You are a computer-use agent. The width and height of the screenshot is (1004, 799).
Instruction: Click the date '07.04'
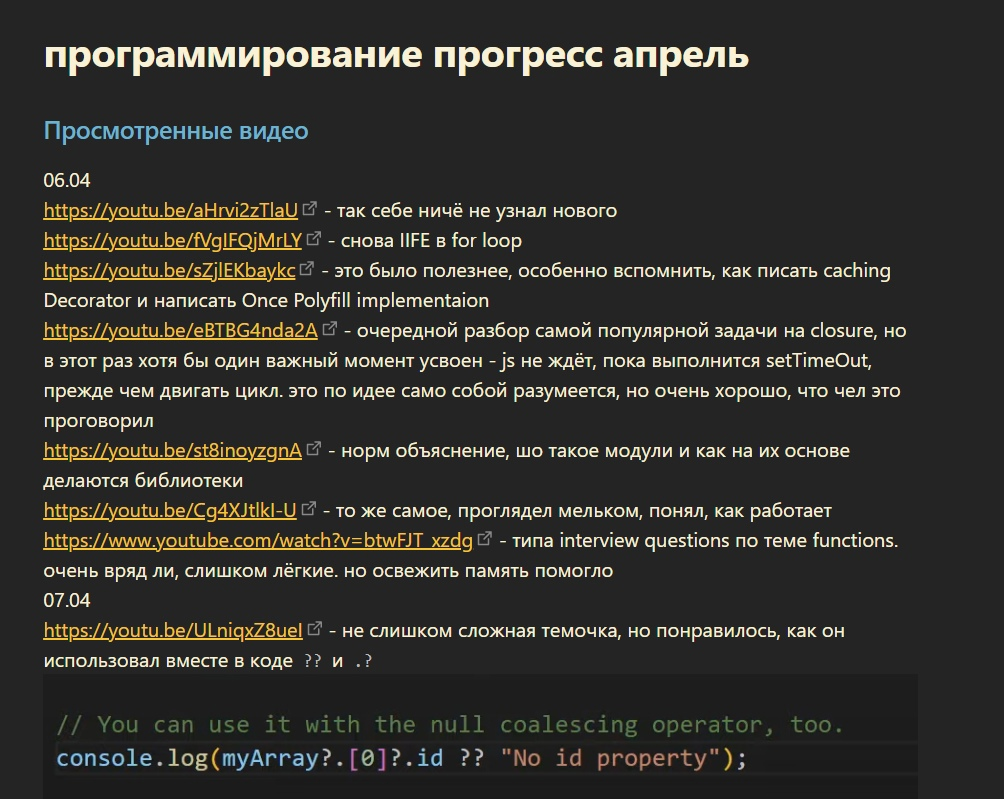(x=67, y=601)
